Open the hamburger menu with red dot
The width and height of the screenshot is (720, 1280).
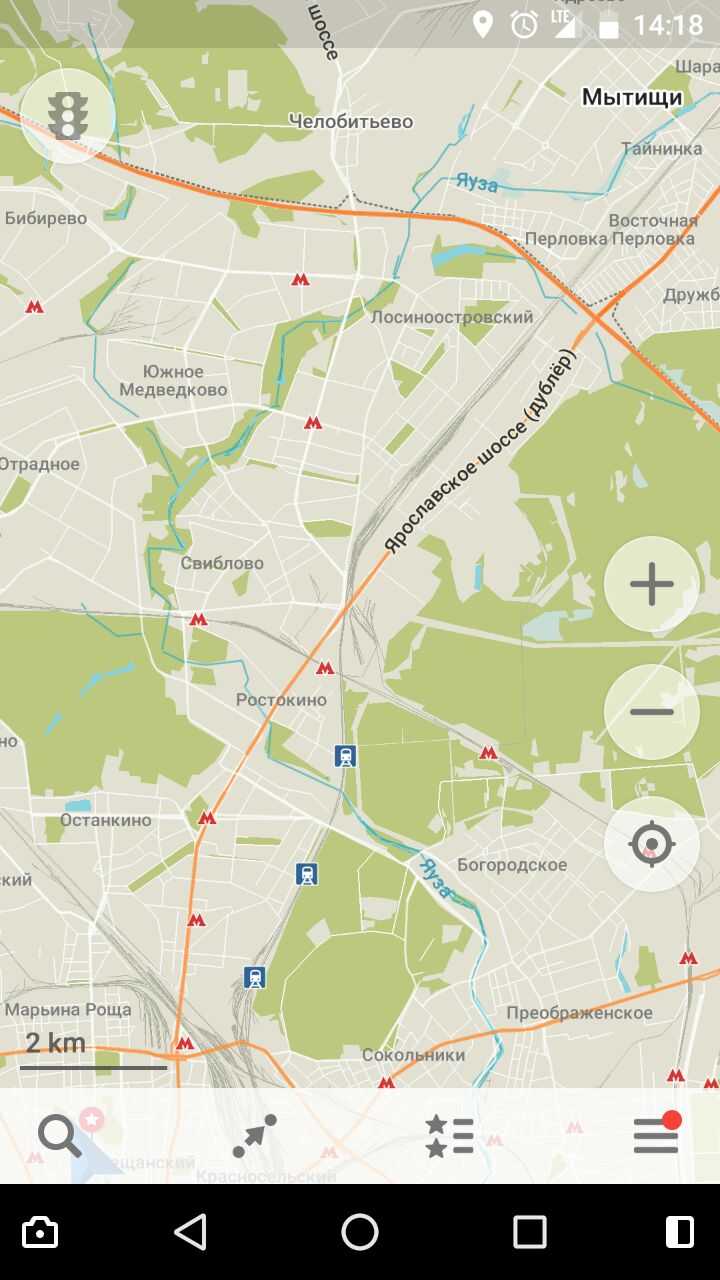(x=656, y=1134)
